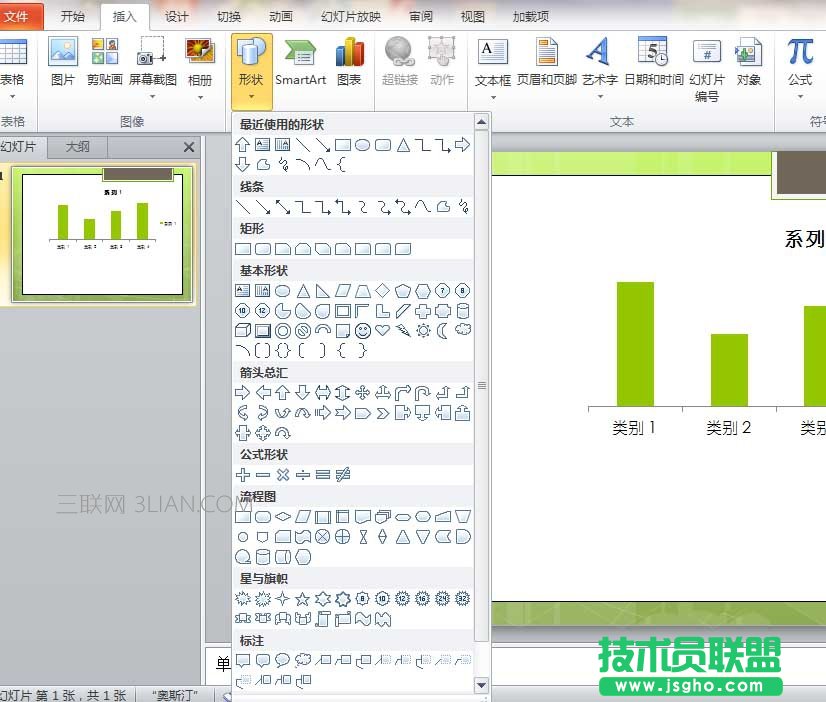Select the oval shape under 基本形状
This screenshot has height=702, width=826.
pyautogui.click(x=283, y=290)
